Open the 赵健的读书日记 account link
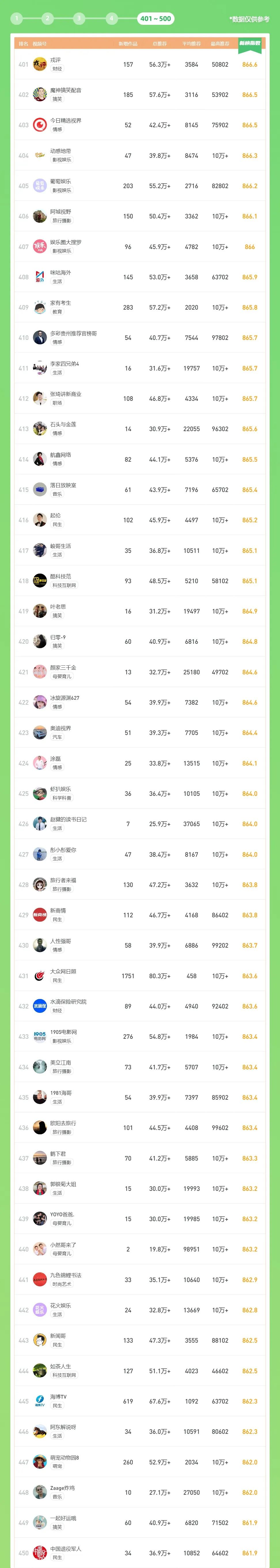Image resolution: width=280 pixels, height=1568 pixels. click(68, 819)
